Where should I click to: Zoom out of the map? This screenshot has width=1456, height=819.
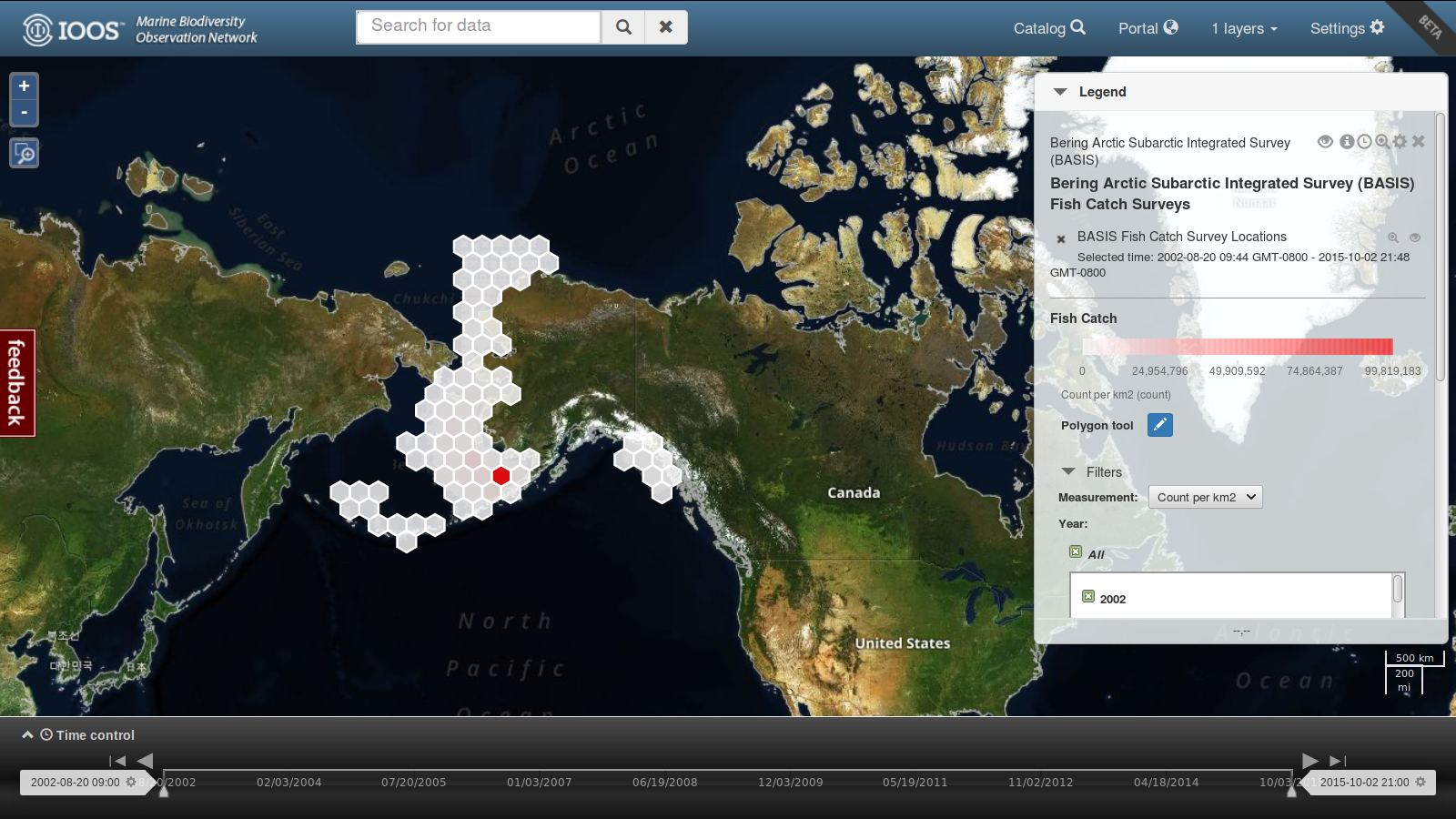pyautogui.click(x=24, y=113)
